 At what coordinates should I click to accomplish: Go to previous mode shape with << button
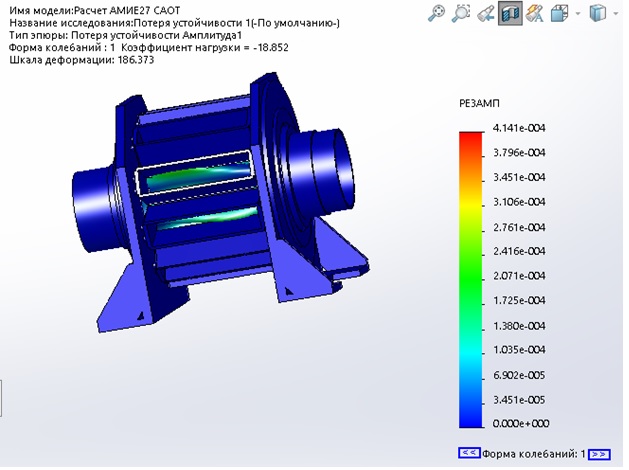(x=469, y=453)
